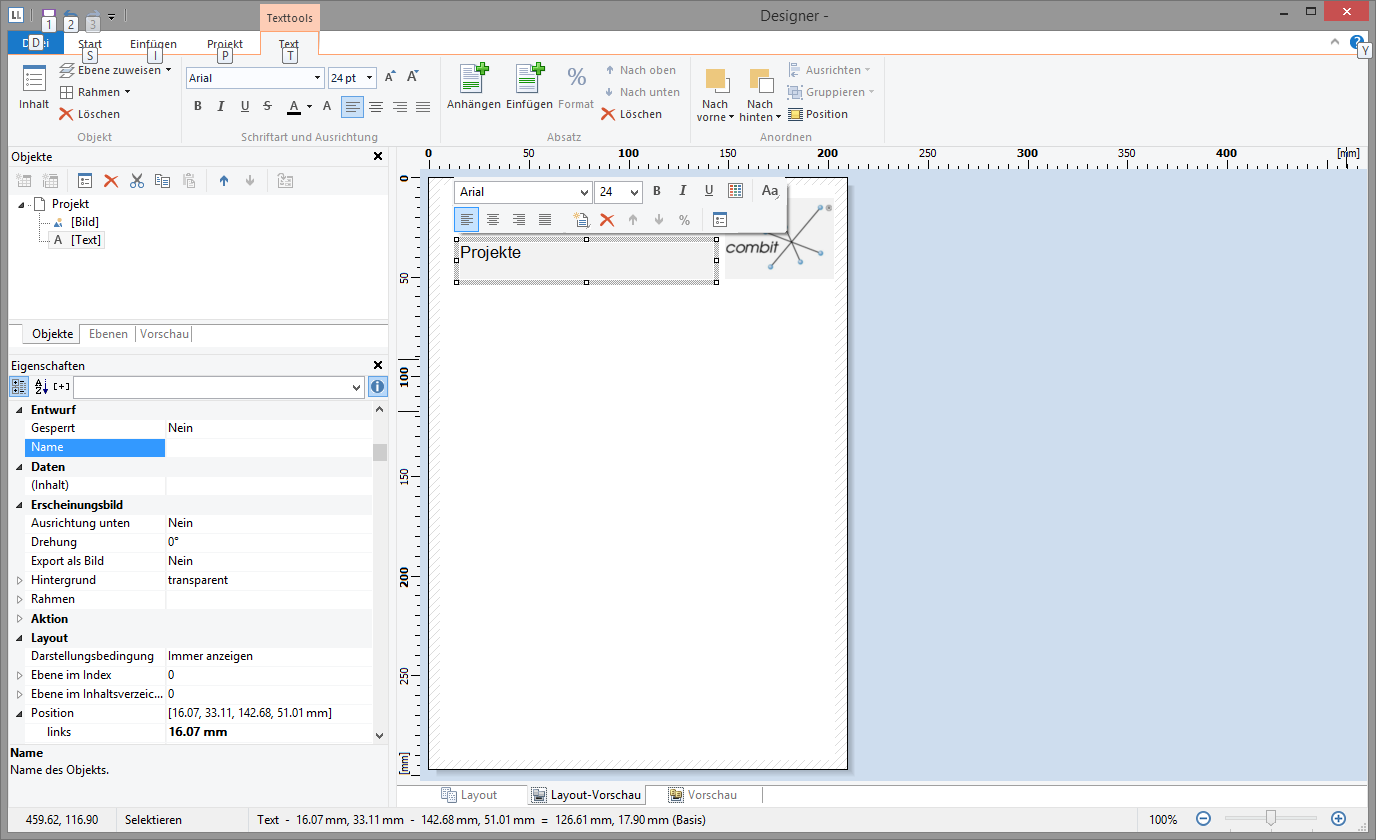This screenshot has width=1376, height=840.
Task: Click the Einfügen paragraph icon in ribbon
Action: tap(529, 79)
